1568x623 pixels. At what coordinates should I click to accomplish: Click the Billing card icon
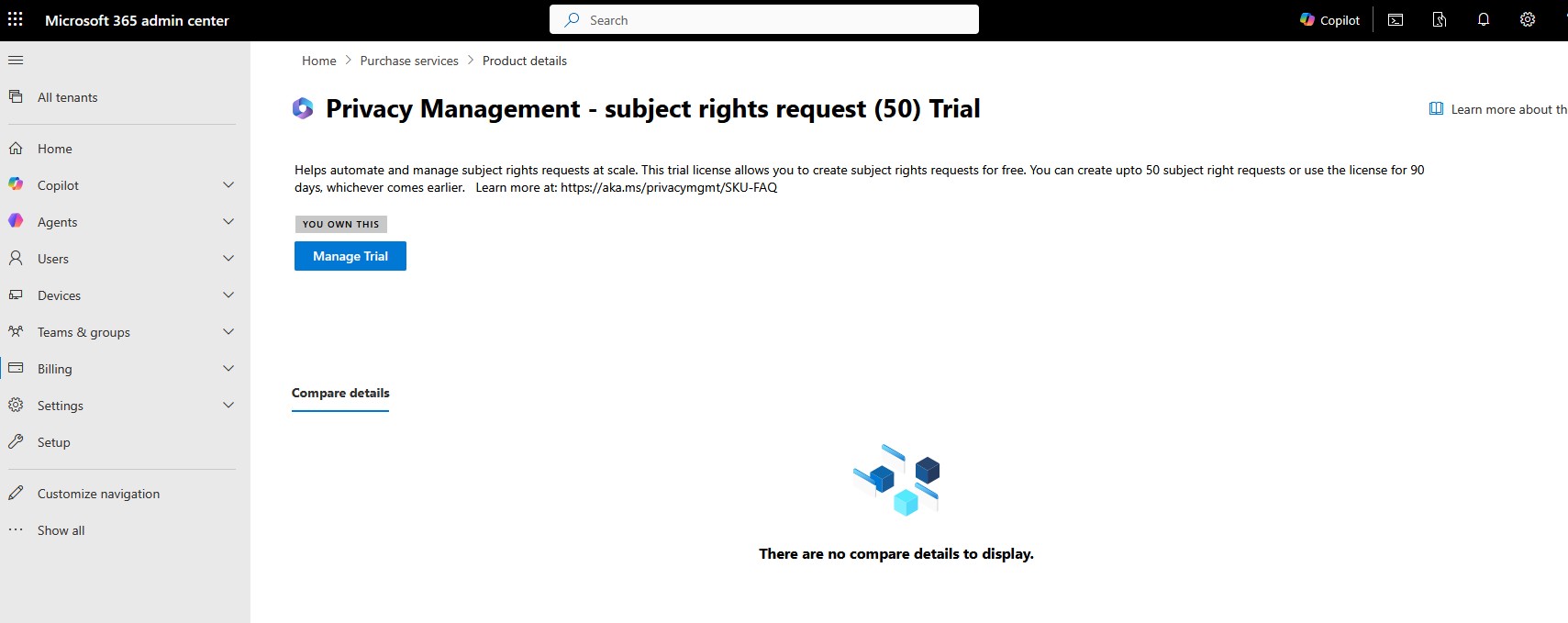tap(16, 368)
